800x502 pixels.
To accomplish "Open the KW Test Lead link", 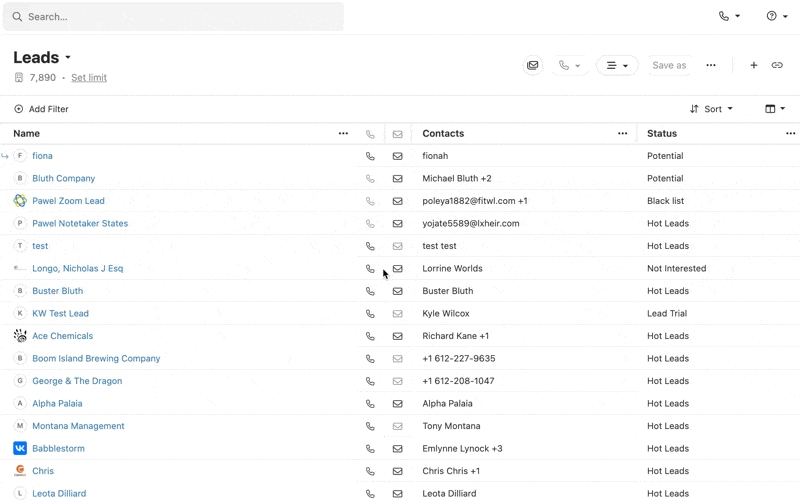I will pos(60,313).
